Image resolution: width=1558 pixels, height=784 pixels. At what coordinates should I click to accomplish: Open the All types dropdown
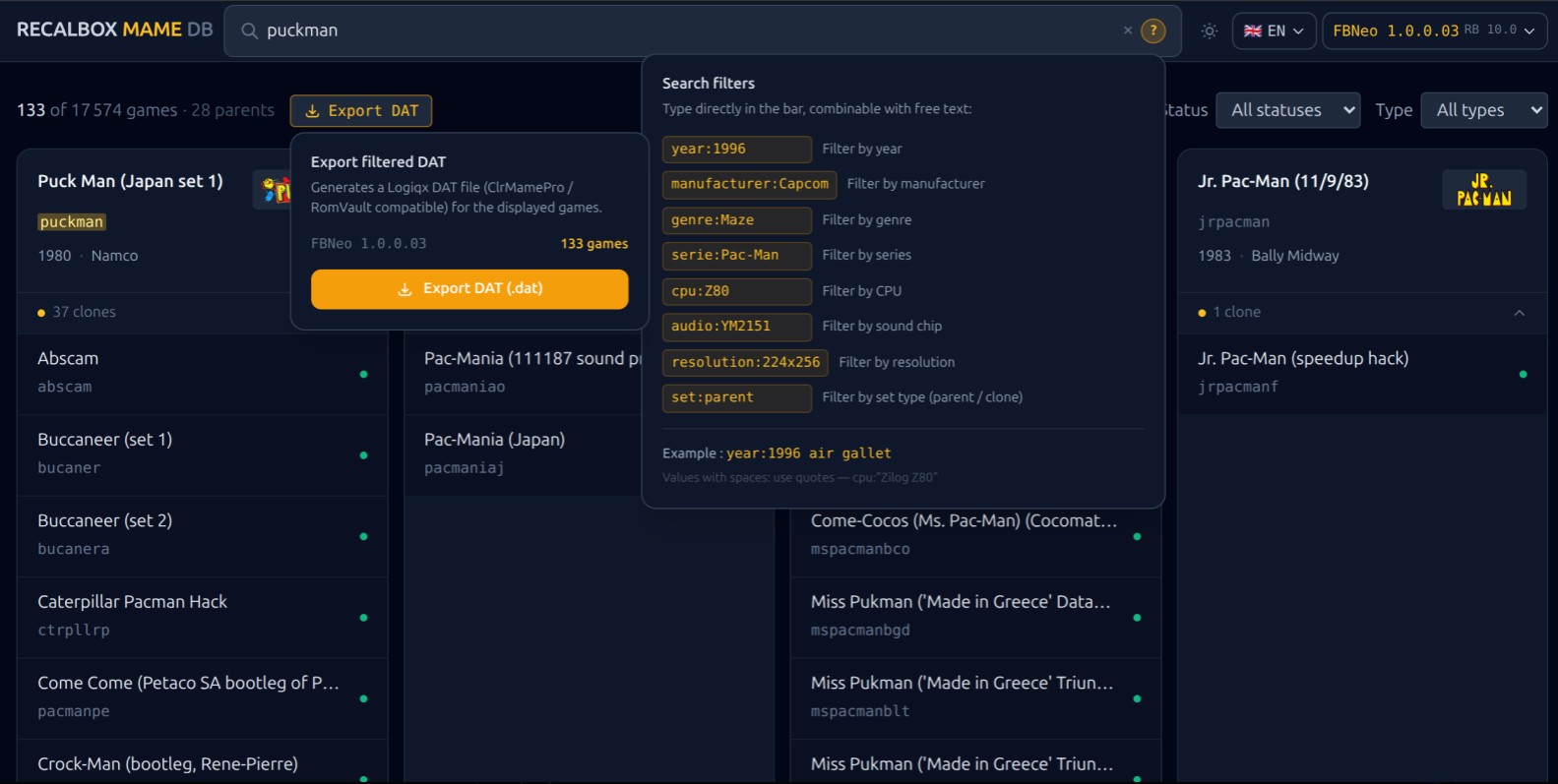click(1483, 110)
